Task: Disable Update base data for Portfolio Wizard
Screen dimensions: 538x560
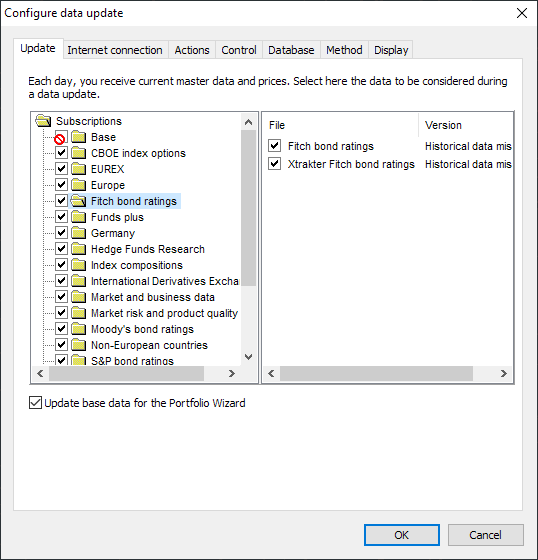Action: 35,403
